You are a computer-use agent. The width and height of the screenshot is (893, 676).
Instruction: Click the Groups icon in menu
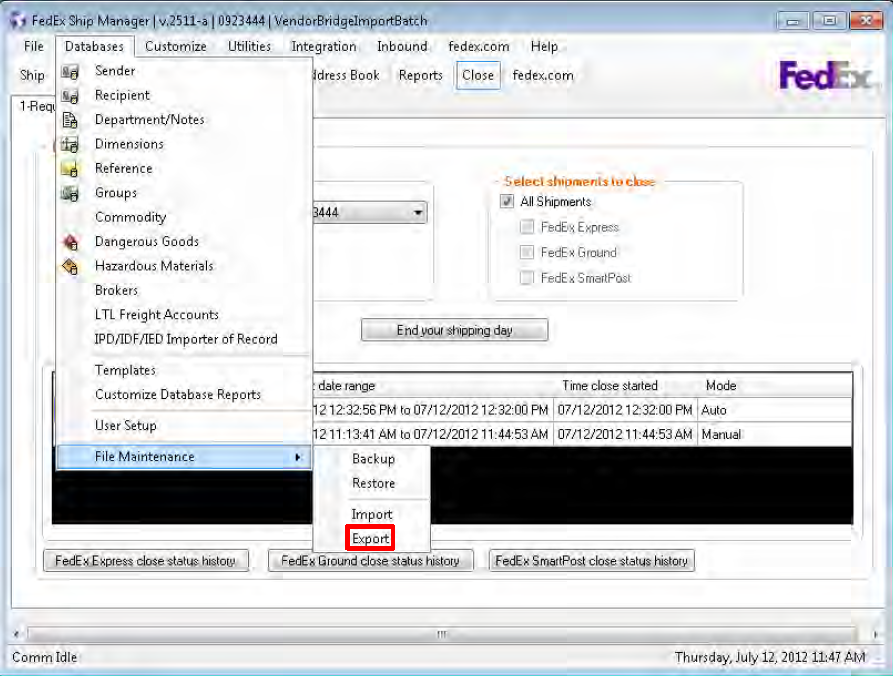(69, 194)
